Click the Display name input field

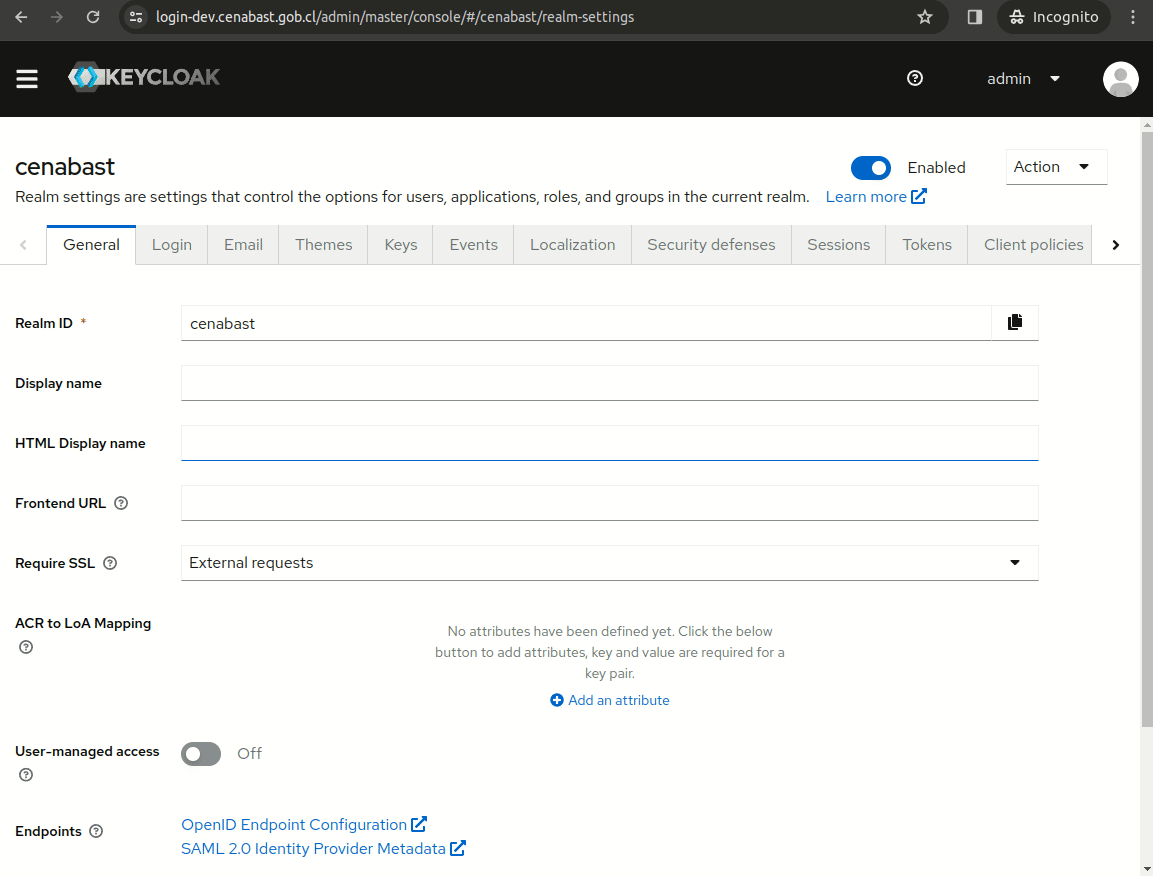[x=609, y=383]
